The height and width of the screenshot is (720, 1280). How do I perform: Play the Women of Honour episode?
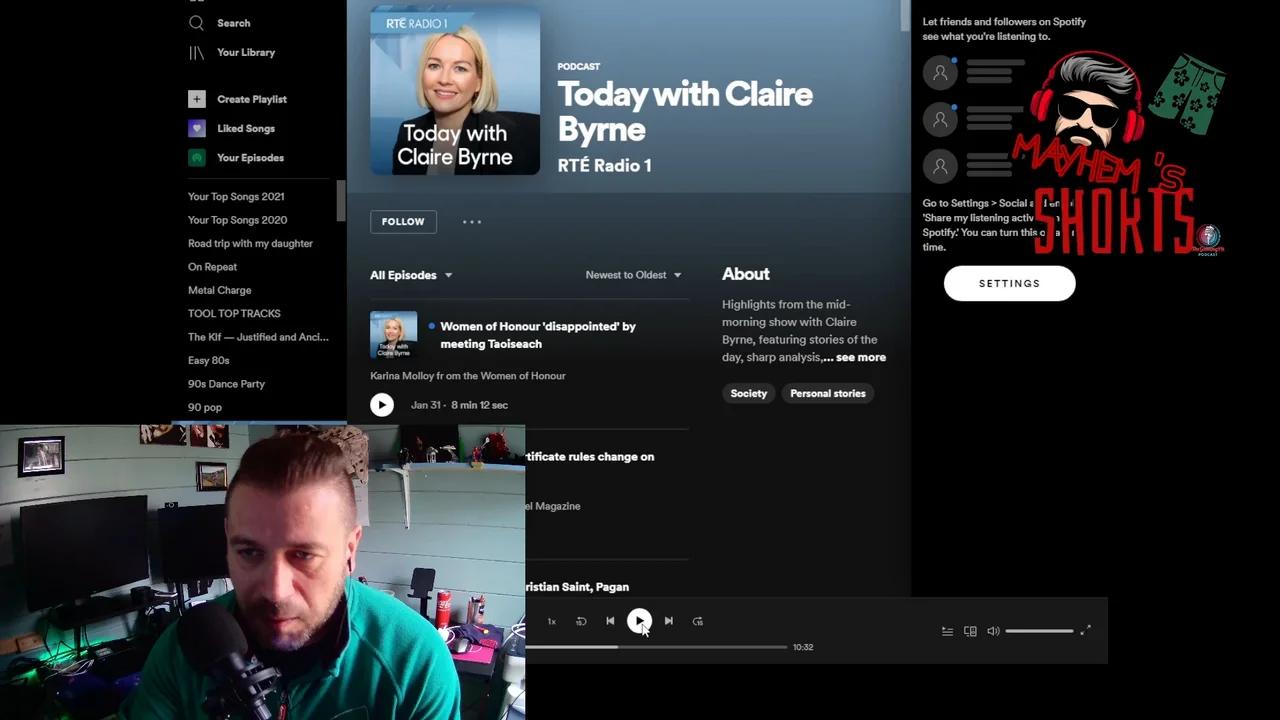pos(381,404)
